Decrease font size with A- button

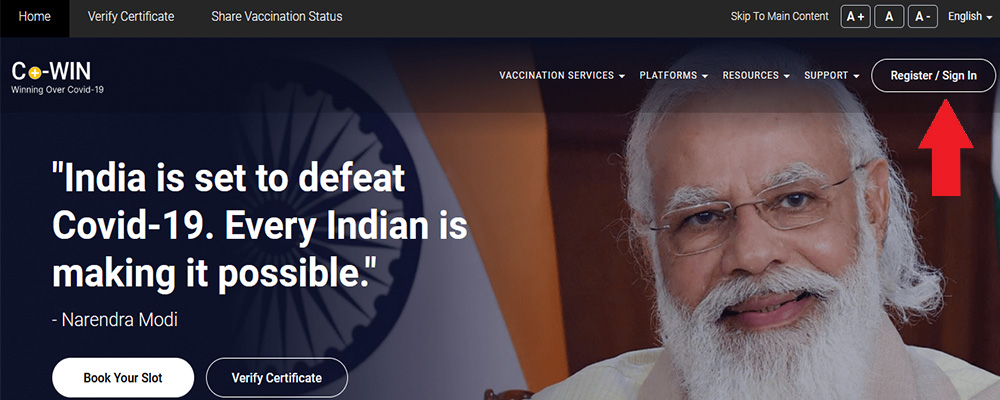click(922, 17)
